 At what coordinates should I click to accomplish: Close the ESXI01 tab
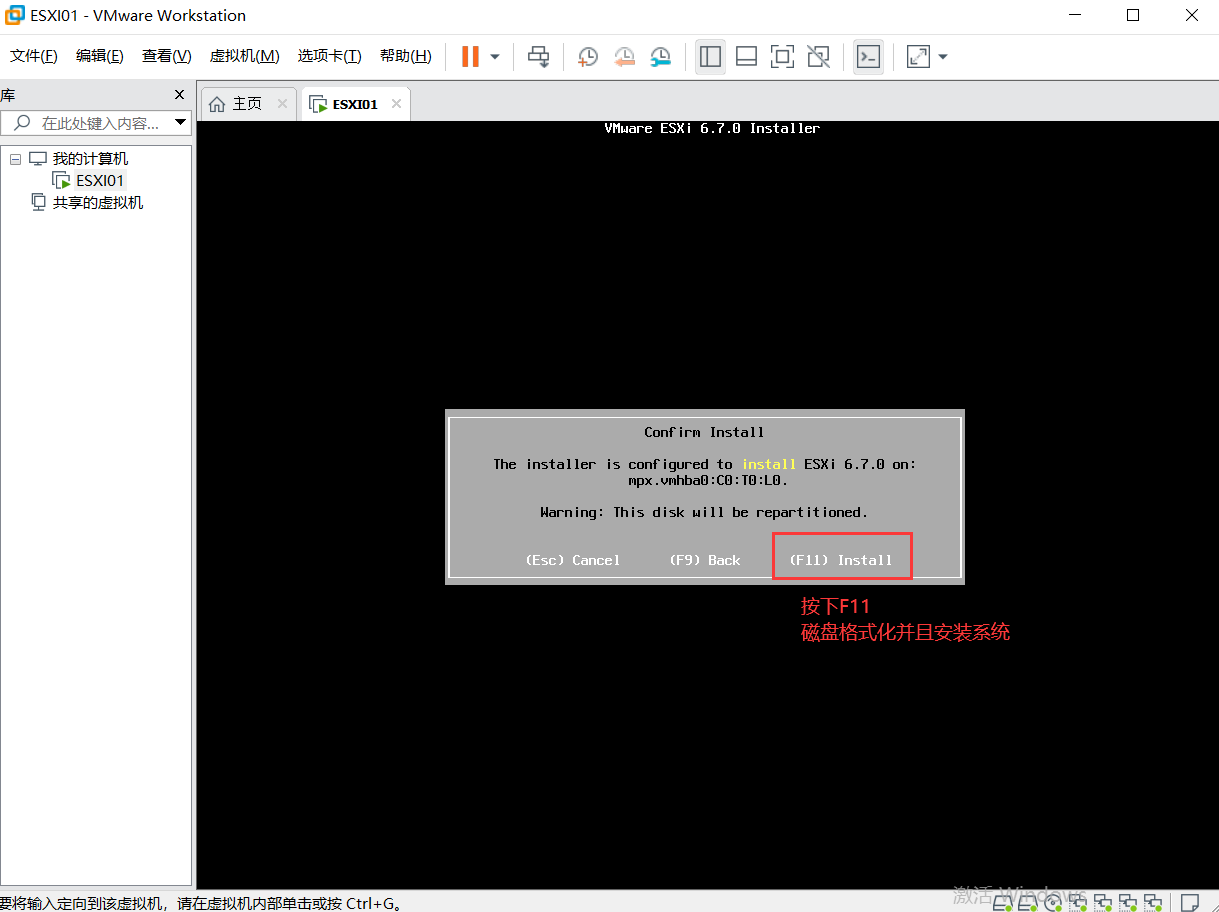(x=397, y=103)
